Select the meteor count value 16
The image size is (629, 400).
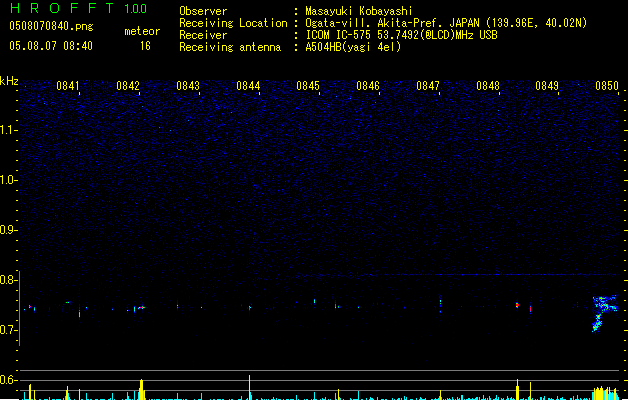pyautogui.click(x=145, y=46)
